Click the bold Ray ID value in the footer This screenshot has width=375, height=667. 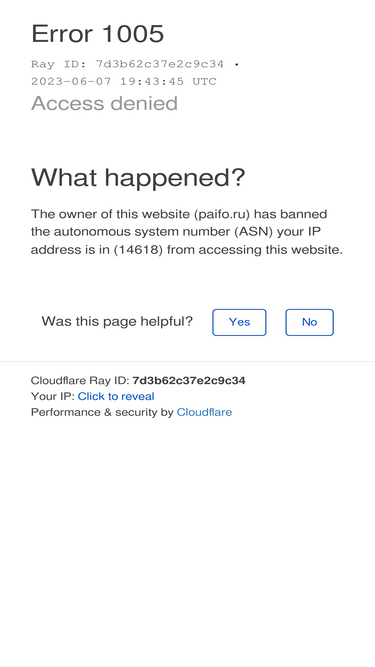coord(189,380)
